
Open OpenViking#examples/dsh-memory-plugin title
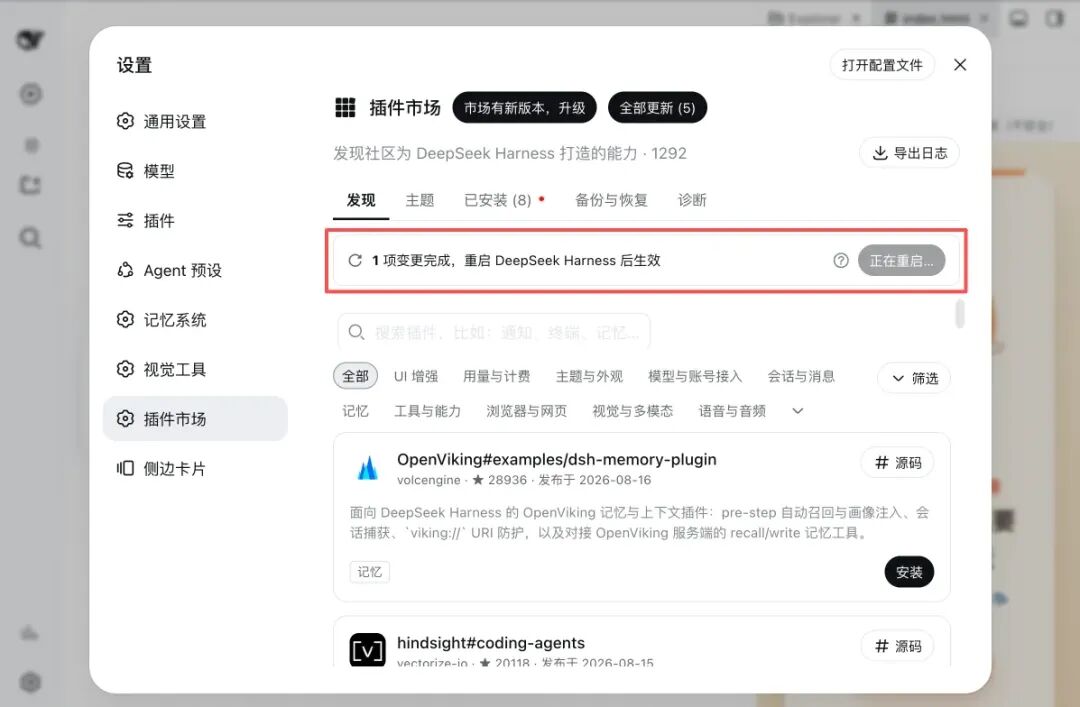click(x=557, y=460)
